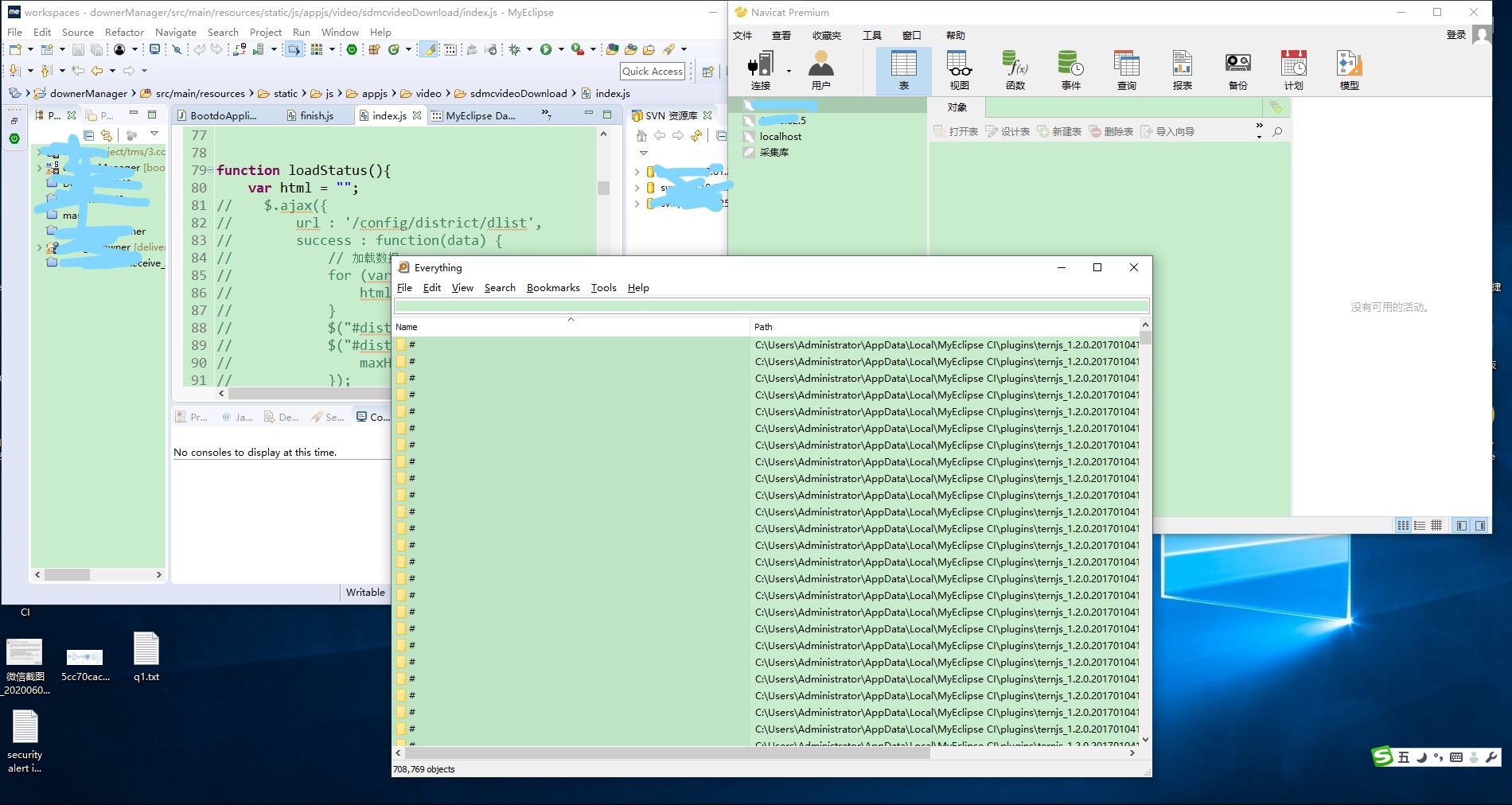Open the dropdown arrow next to Navicat 连接
Image resolution: width=1512 pixels, height=805 pixels.
tap(789, 71)
